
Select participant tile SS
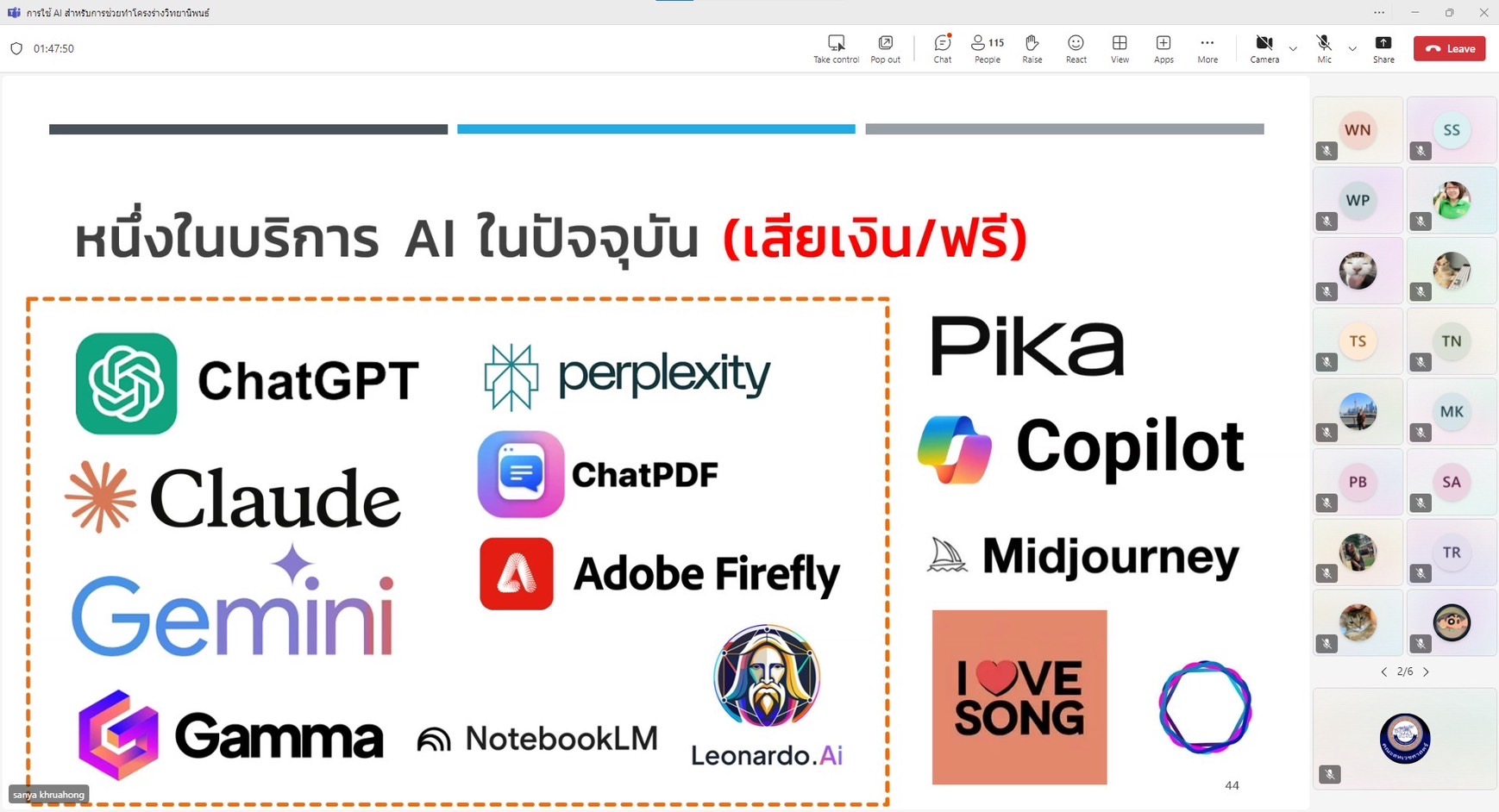1452,130
